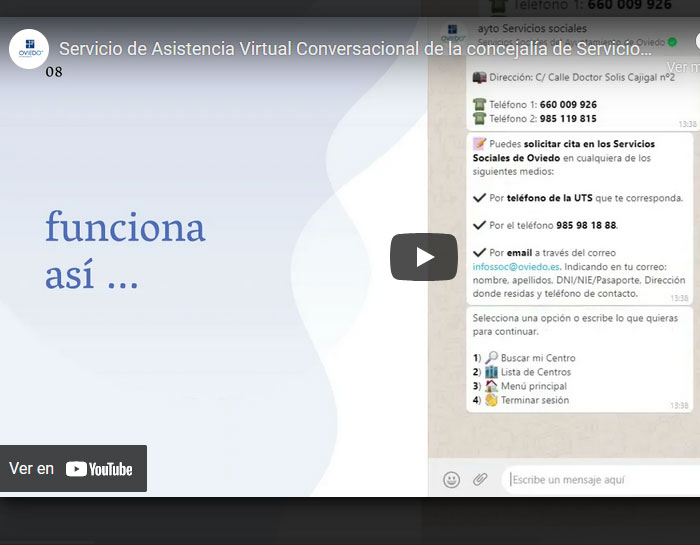Click the 'Dirección' address book icon
700x545 pixels.
tap(479, 76)
